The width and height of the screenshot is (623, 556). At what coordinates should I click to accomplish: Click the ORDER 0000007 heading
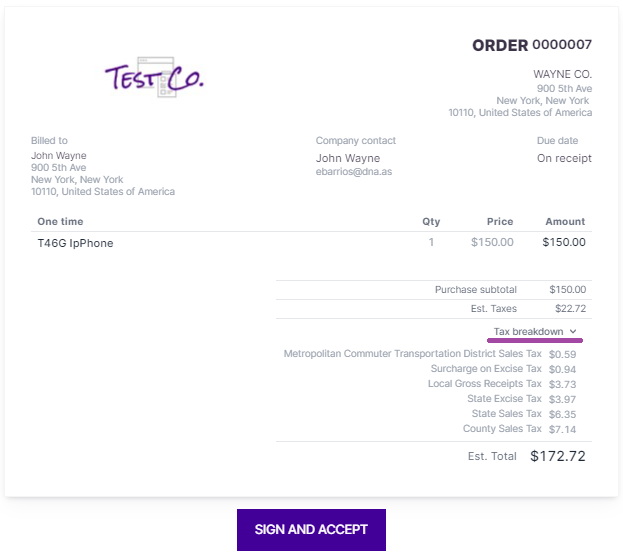coord(531,45)
